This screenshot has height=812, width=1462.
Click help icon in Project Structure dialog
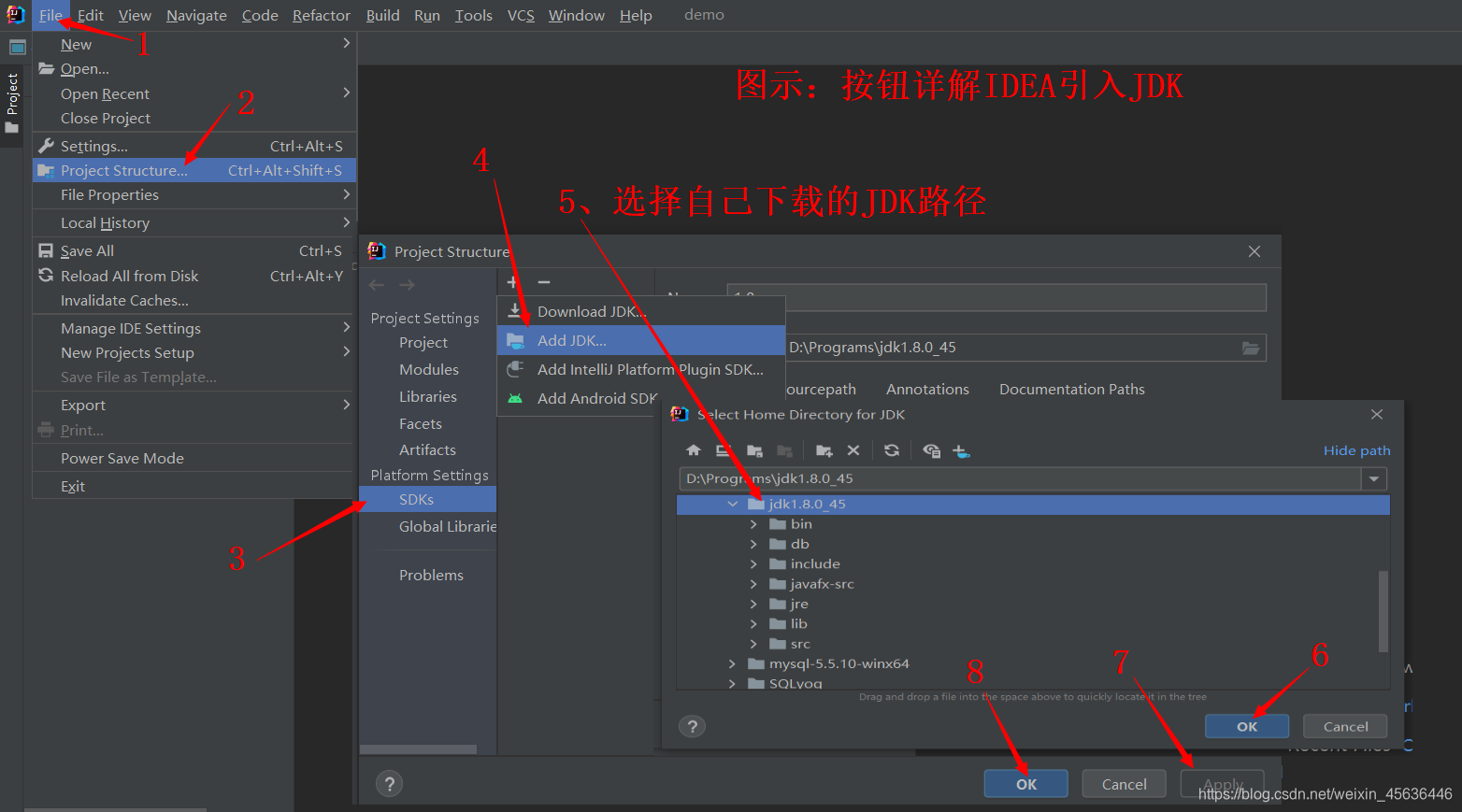pyautogui.click(x=390, y=783)
